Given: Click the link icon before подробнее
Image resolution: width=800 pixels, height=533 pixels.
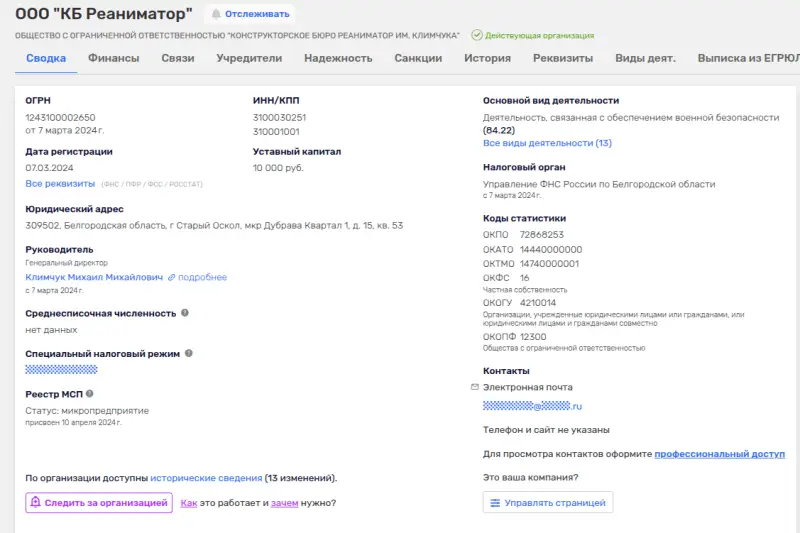Looking at the screenshot, I should [171, 277].
